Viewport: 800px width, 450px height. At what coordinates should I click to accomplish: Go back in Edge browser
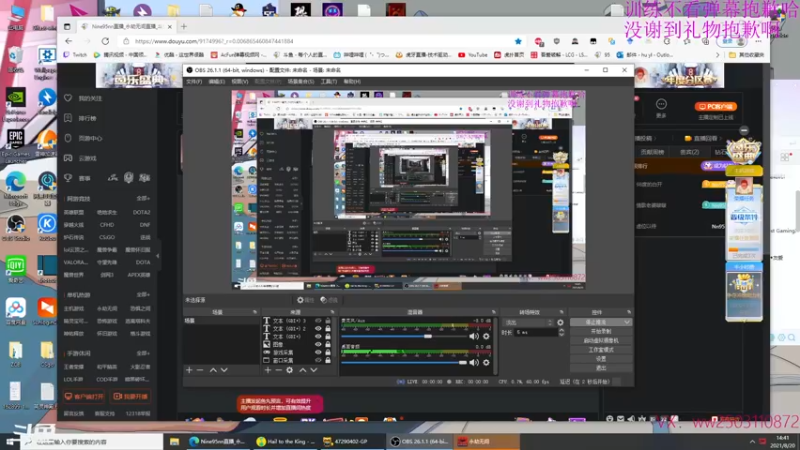[x=69, y=41]
